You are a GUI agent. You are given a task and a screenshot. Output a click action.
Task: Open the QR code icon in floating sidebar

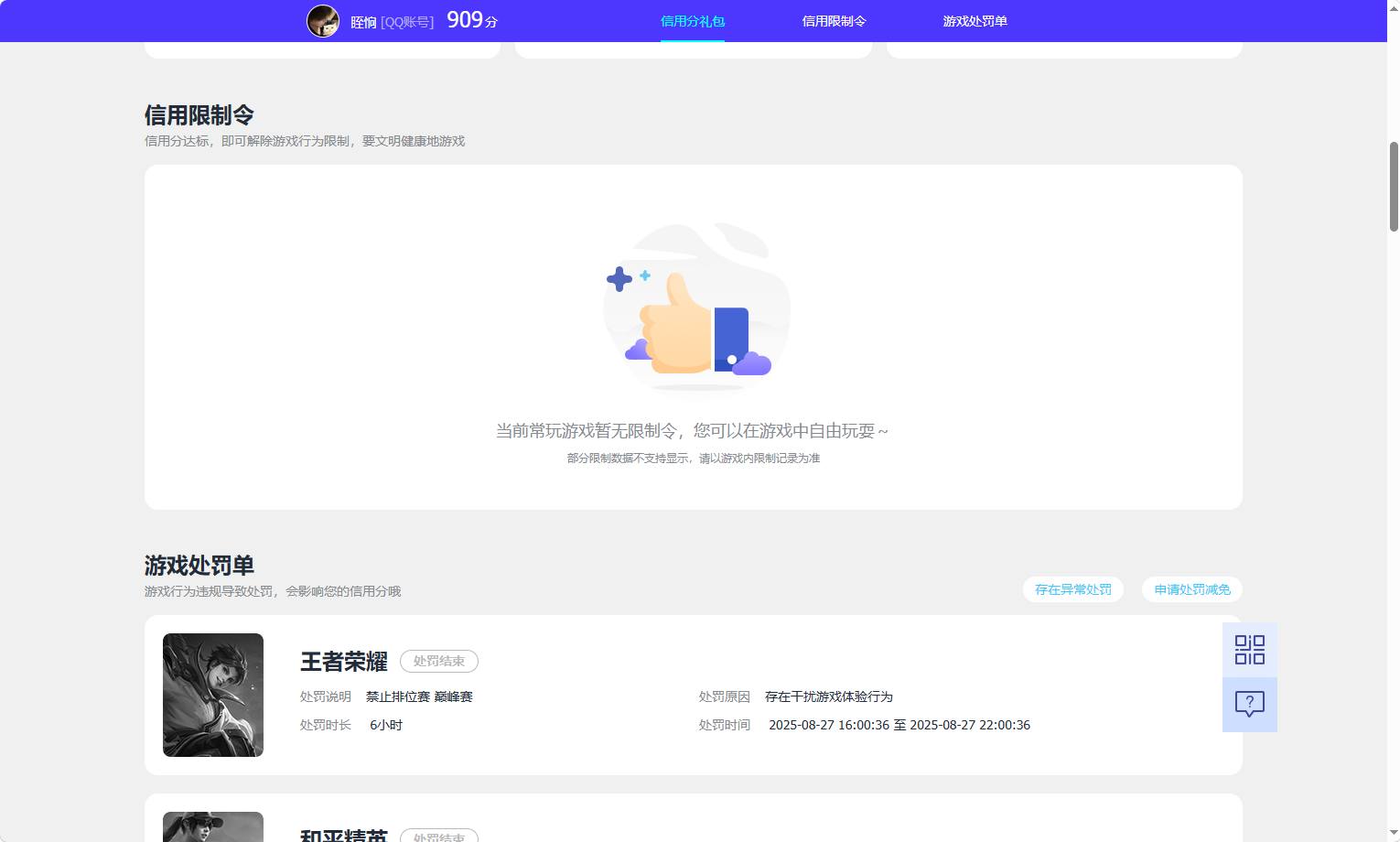point(1250,650)
